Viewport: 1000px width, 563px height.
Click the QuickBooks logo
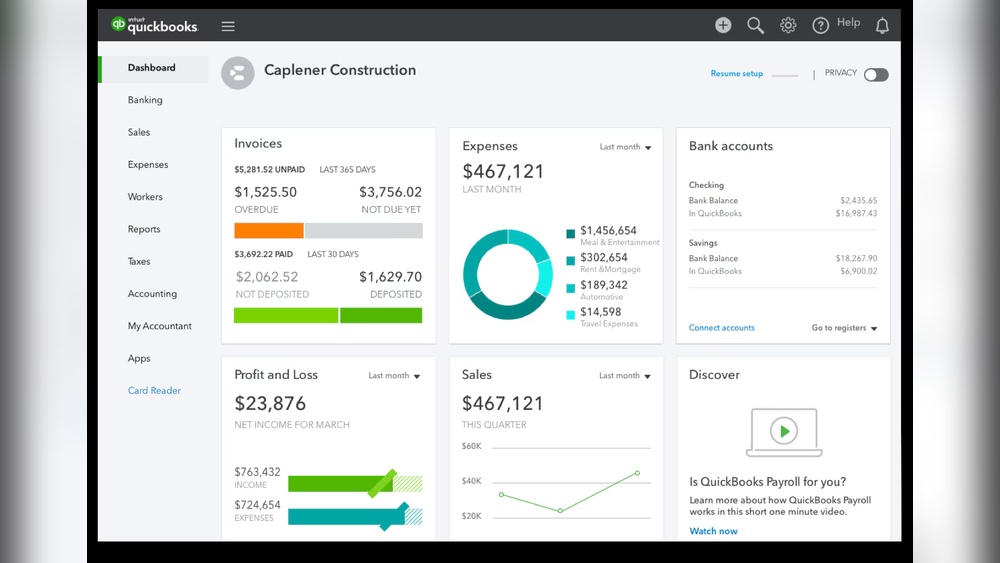tap(154, 25)
